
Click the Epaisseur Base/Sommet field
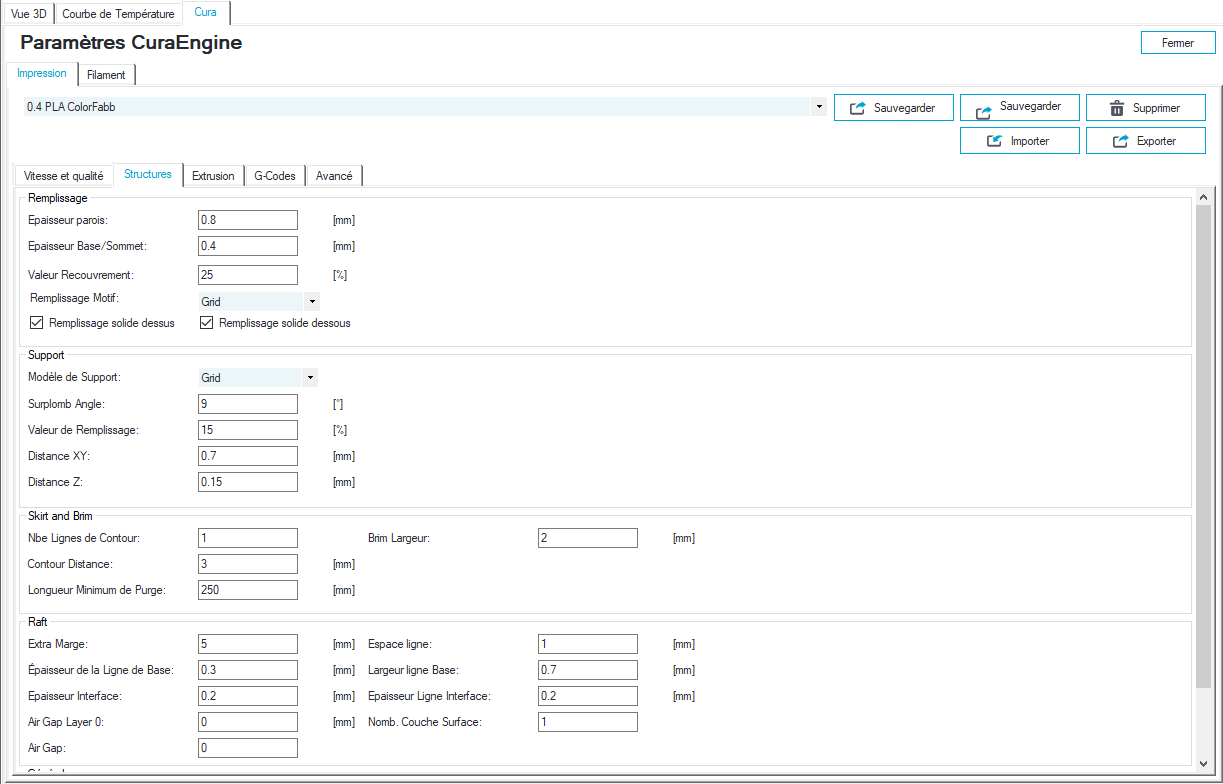pos(248,246)
